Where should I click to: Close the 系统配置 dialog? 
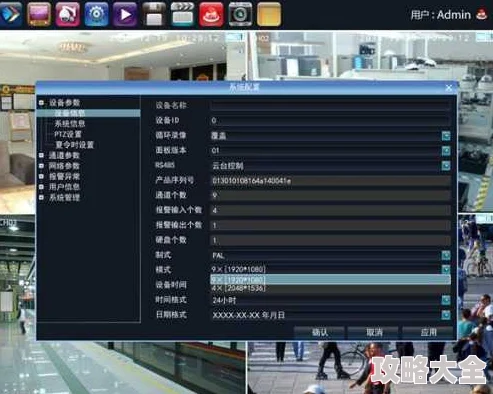point(449,88)
